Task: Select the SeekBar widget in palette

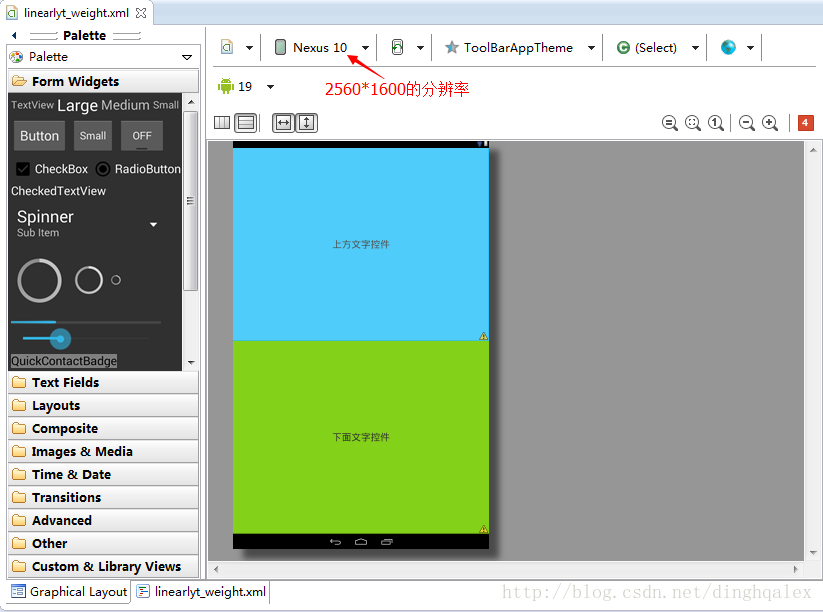Action: tap(86, 339)
